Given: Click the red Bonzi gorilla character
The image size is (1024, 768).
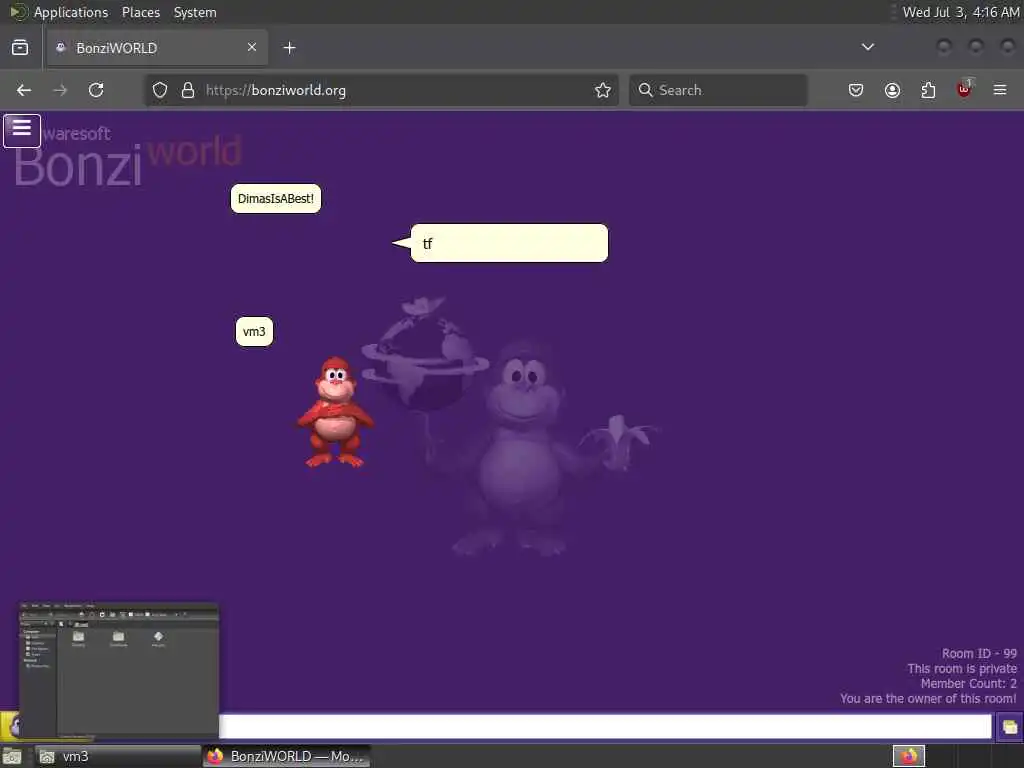Looking at the screenshot, I should [x=335, y=412].
